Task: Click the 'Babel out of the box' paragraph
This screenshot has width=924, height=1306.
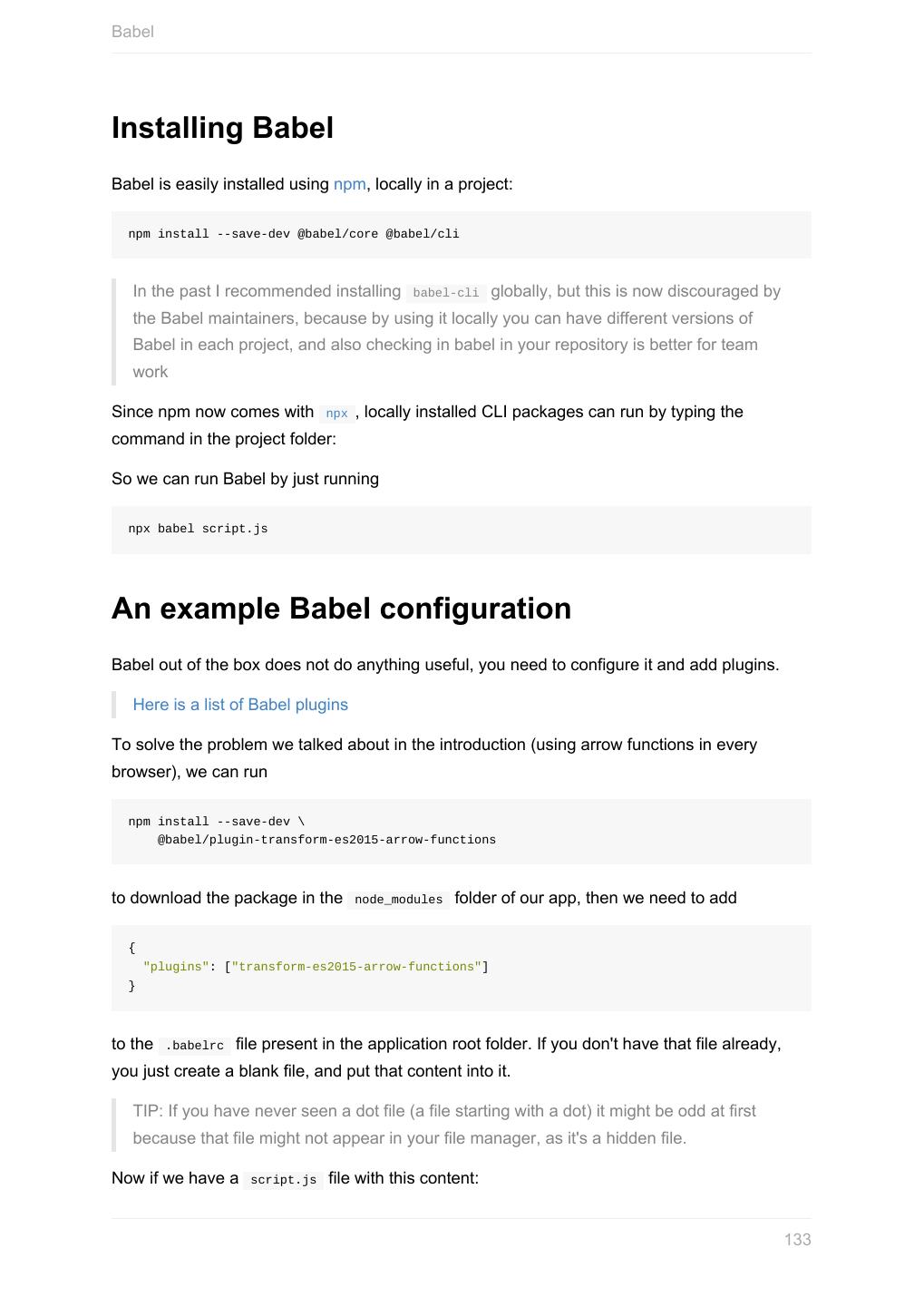Action: tap(444, 665)
